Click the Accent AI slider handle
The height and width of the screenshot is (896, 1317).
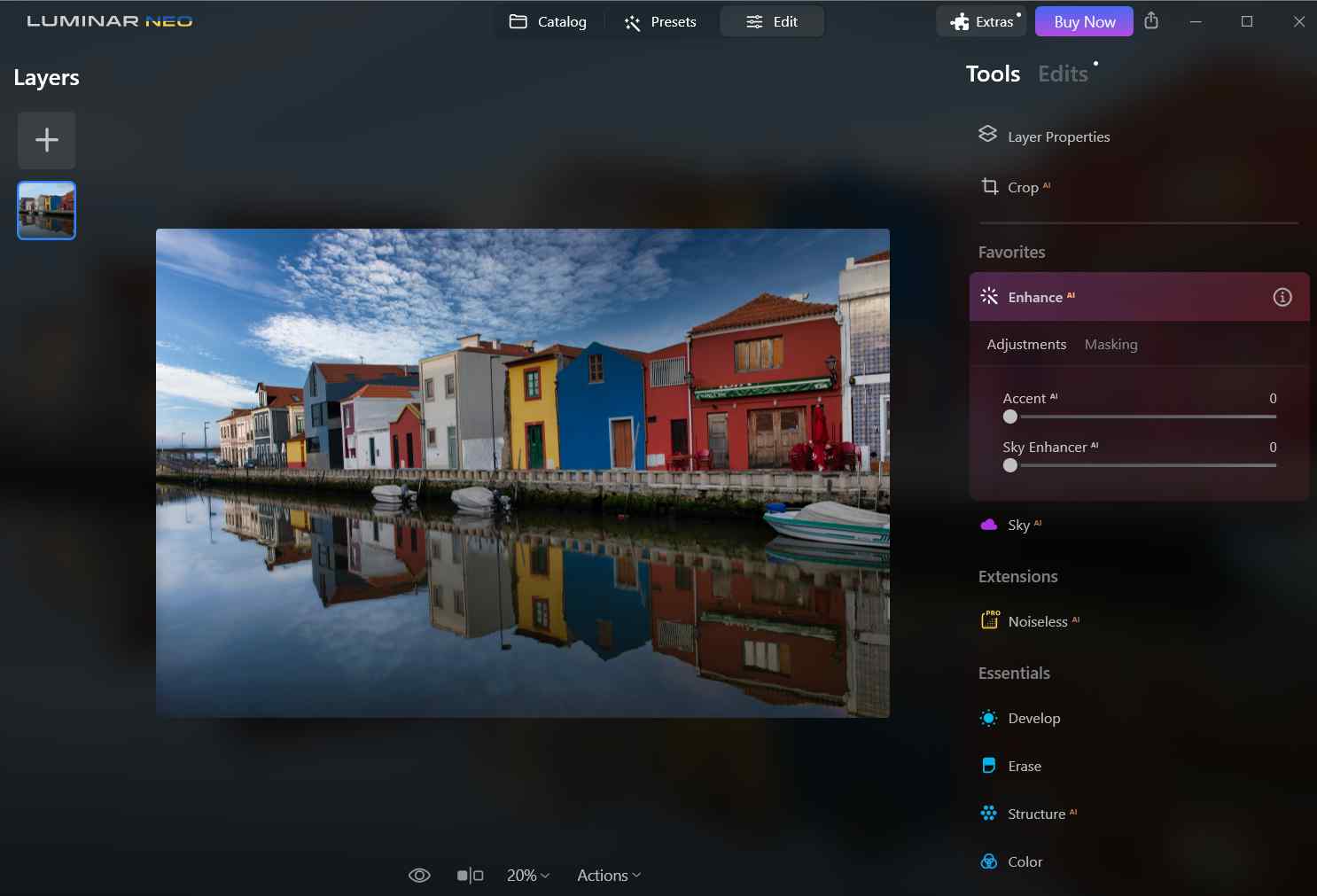pyautogui.click(x=1010, y=417)
